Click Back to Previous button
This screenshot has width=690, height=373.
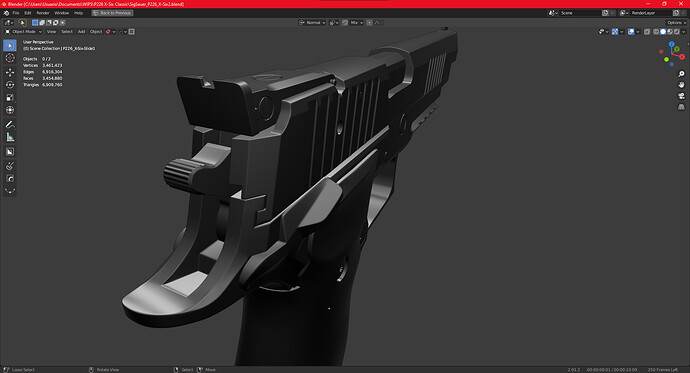[x=112, y=13]
